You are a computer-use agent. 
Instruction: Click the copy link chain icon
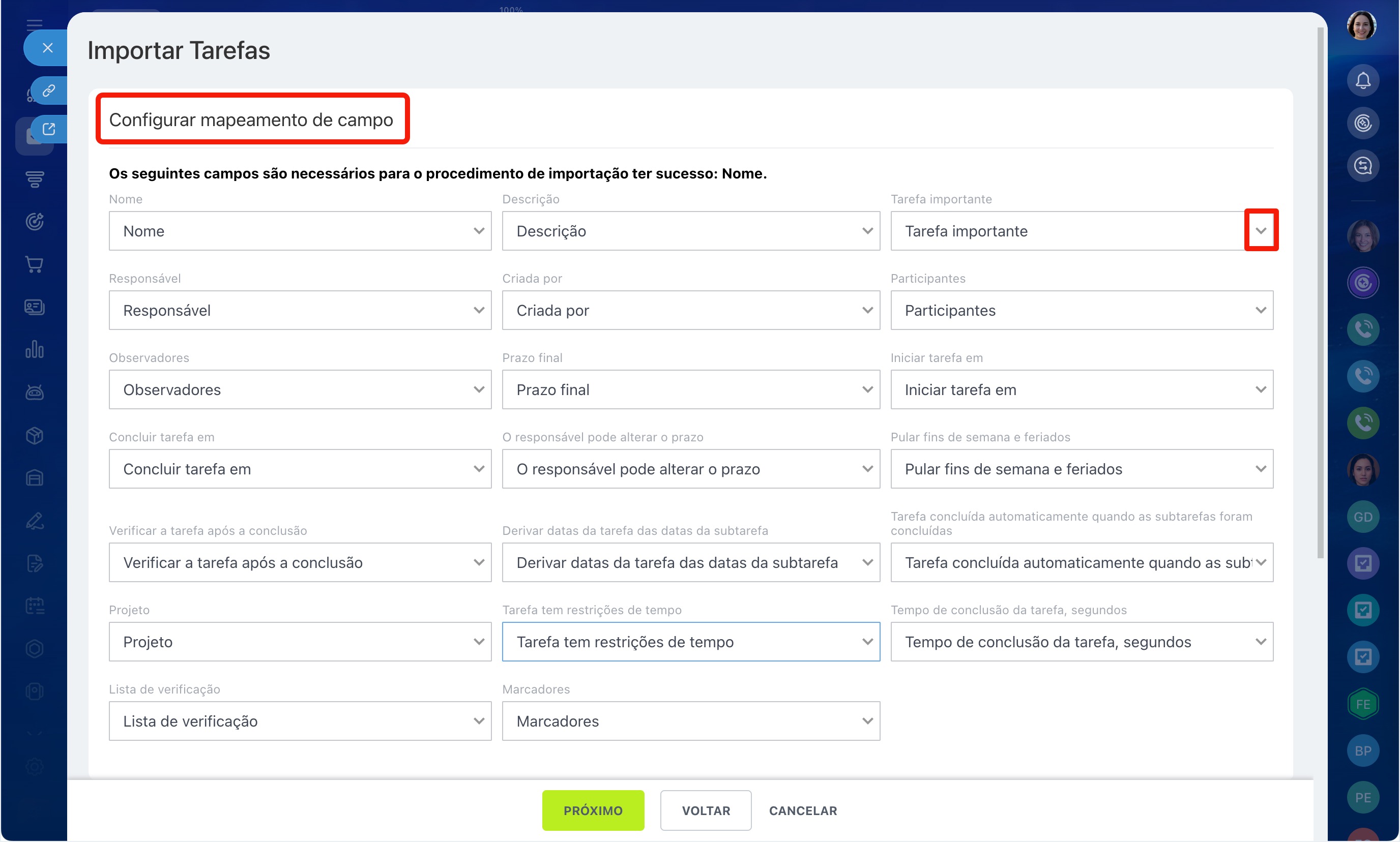pos(49,90)
